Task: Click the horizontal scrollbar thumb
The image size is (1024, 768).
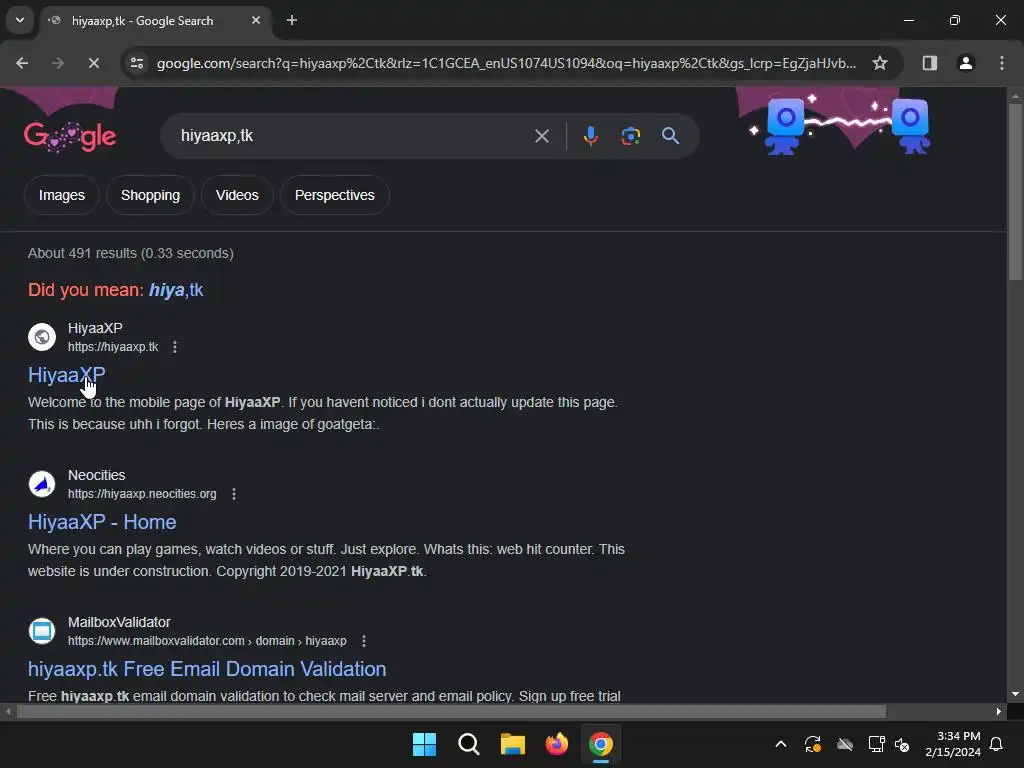Action: [451, 711]
